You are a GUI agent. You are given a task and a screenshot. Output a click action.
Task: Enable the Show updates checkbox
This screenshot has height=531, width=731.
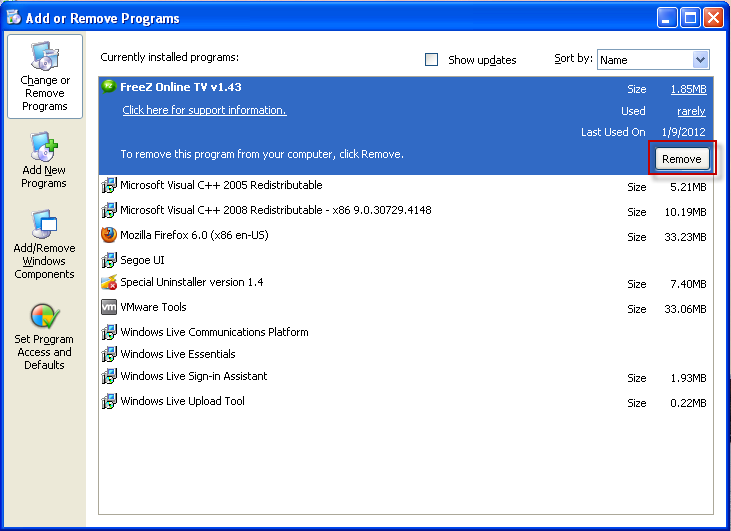click(431, 60)
